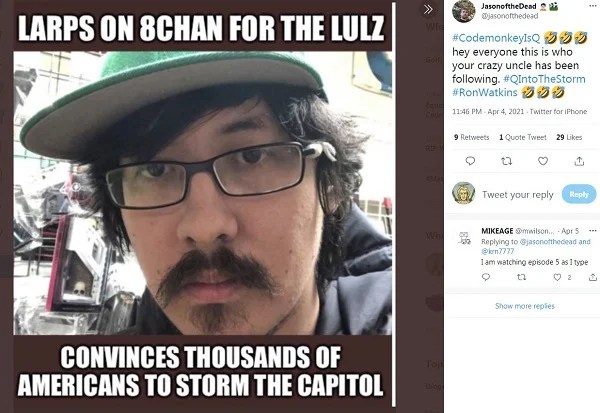Reply to MIKEAGE's comment via bubble icon
600x413 pixels.
pyautogui.click(x=486, y=277)
